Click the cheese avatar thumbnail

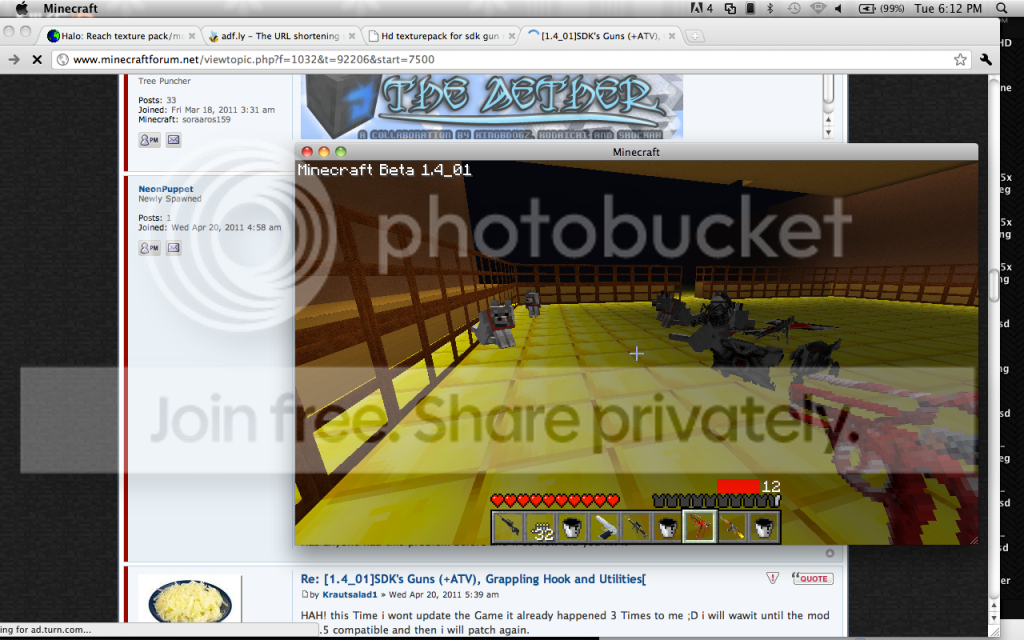188,602
